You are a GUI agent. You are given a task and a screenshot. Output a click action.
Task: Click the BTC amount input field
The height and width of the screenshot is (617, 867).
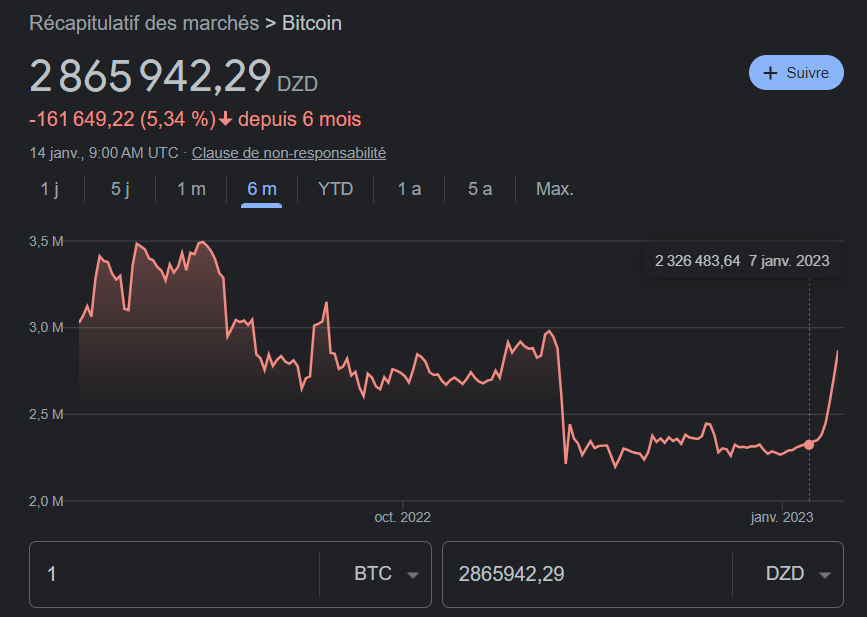pyautogui.click(x=175, y=575)
